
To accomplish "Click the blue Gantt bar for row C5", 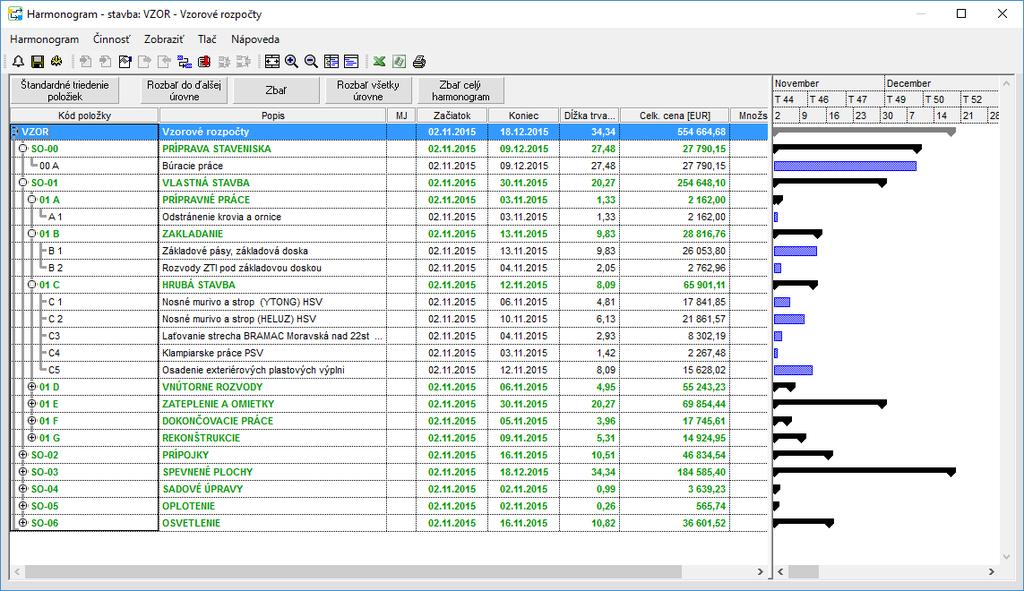I will pyautogui.click(x=793, y=370).
